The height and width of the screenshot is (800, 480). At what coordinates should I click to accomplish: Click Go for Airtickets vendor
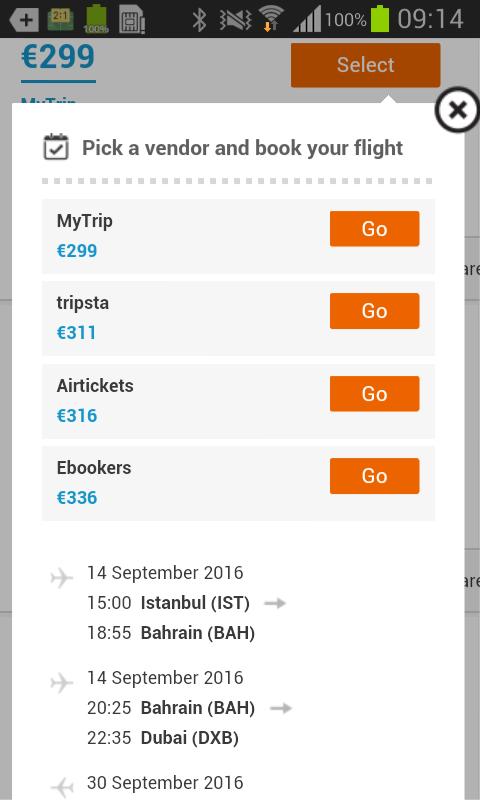tap(374, 393)
